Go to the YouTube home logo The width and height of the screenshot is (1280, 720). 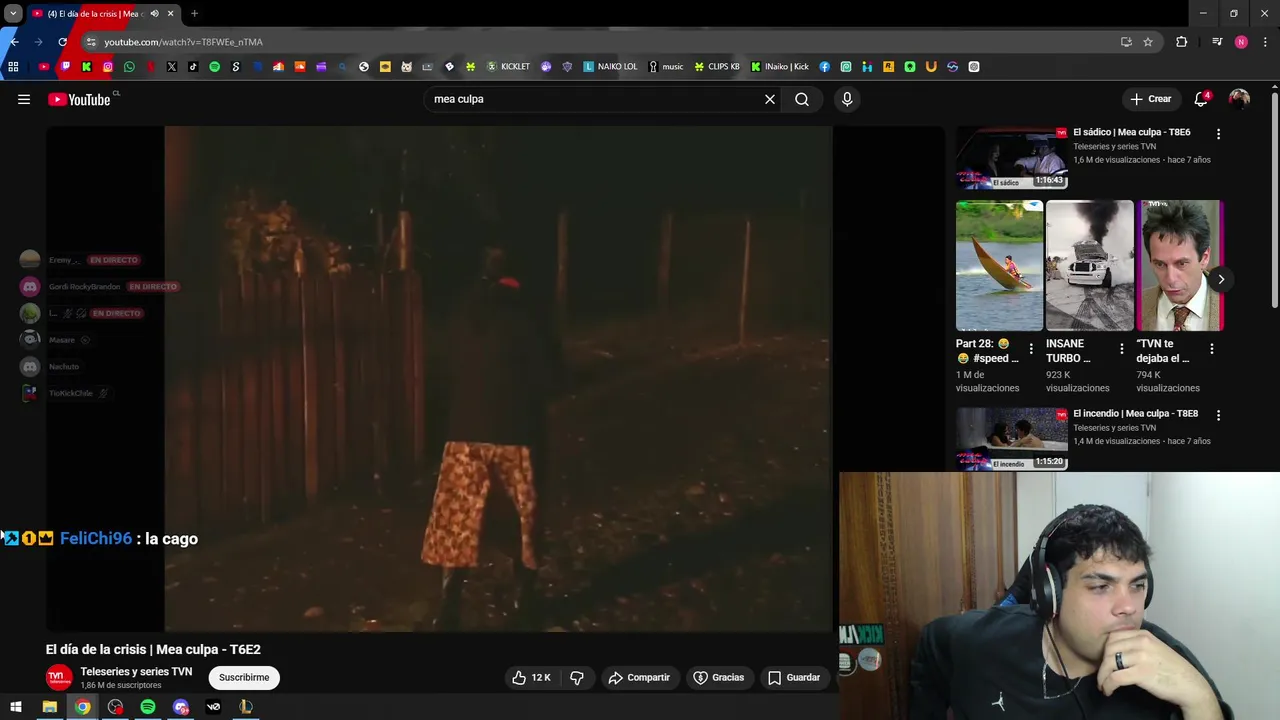click(x=79, y=99)
